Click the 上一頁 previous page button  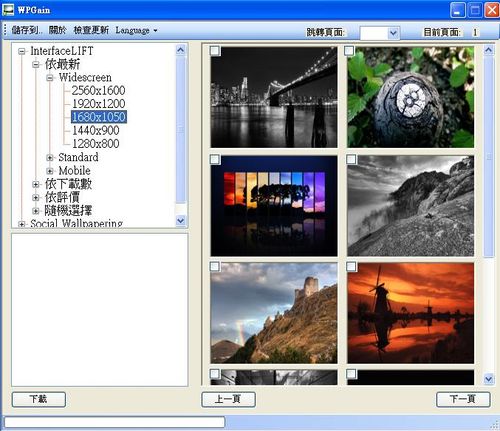click(229, 399)
